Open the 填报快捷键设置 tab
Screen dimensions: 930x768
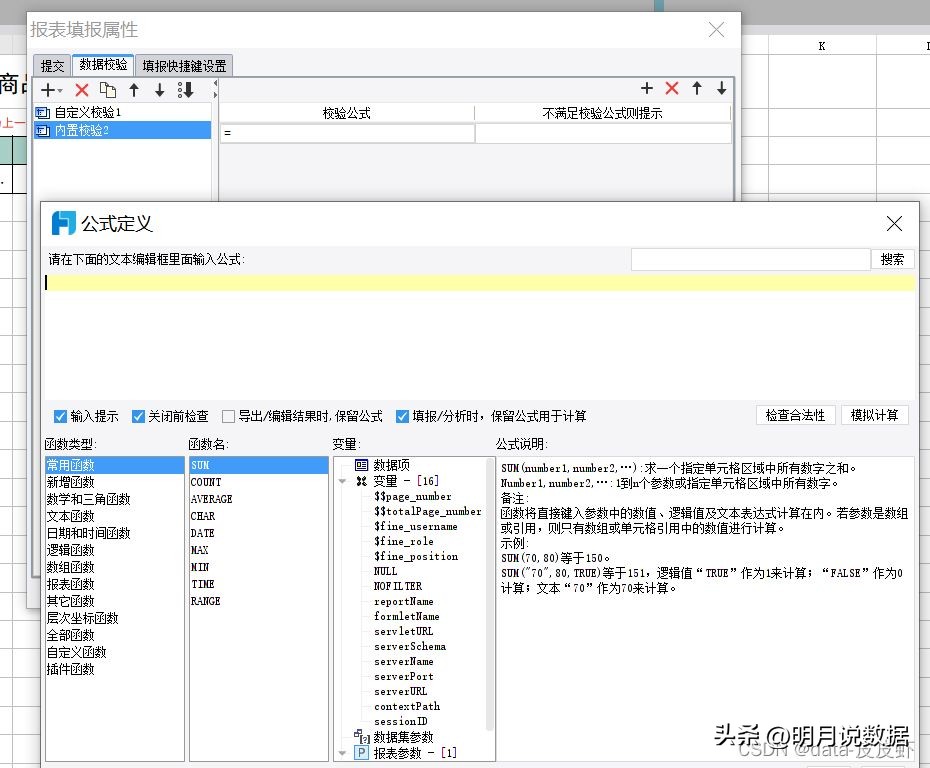click(x=184, y=66)
